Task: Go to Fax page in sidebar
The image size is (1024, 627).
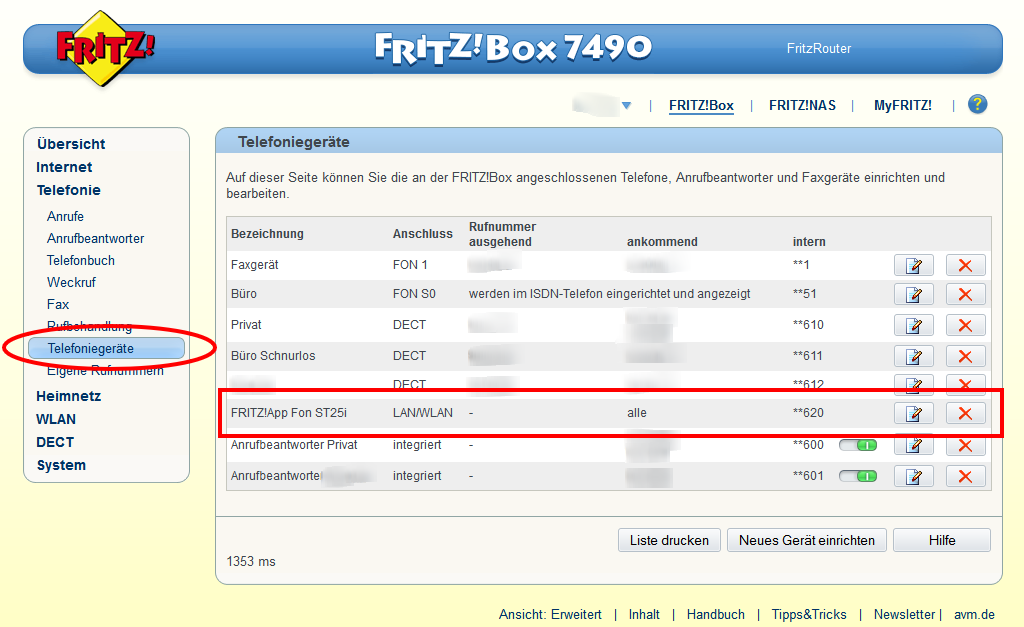Action: coord(58,304)
